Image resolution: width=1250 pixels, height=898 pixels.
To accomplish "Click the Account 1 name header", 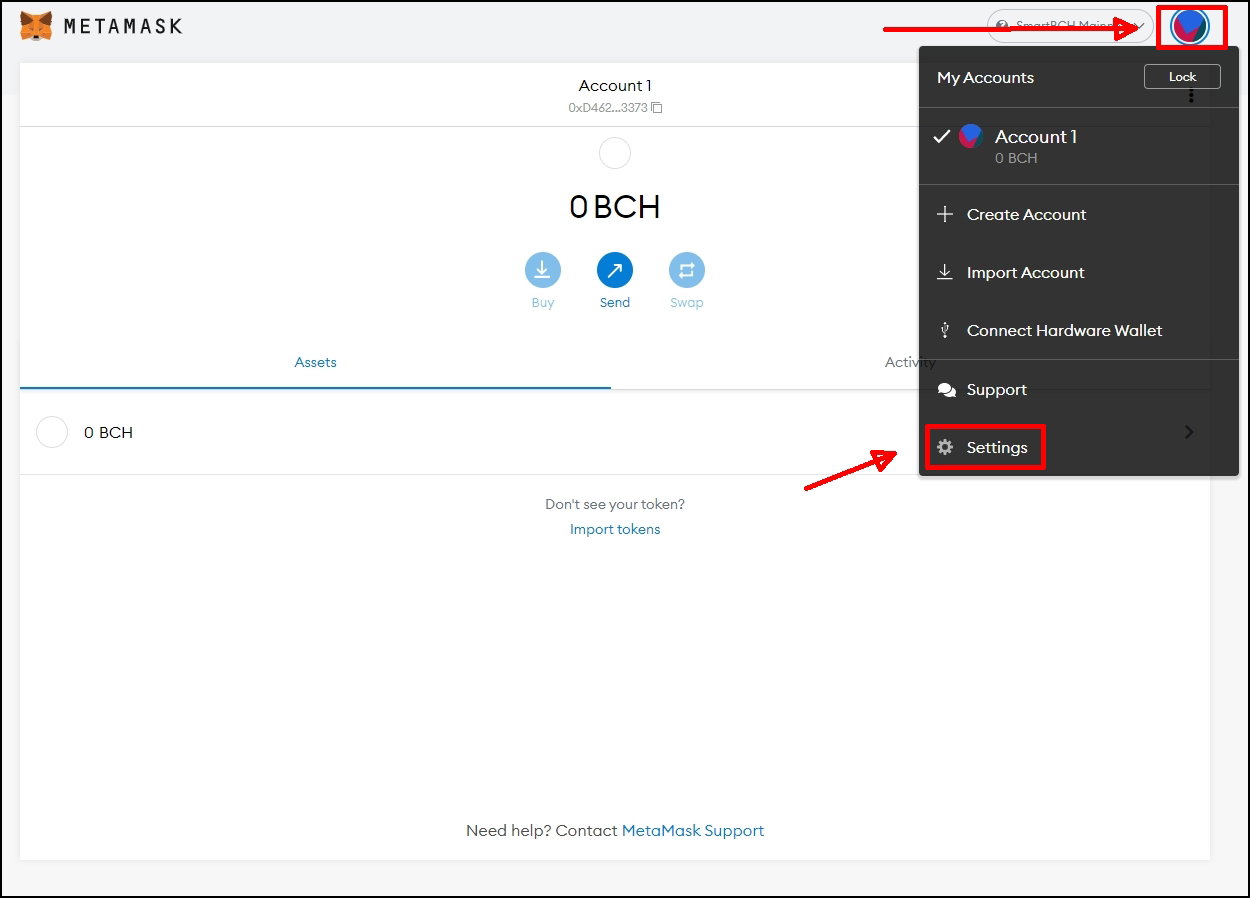I will pos(615,86).
